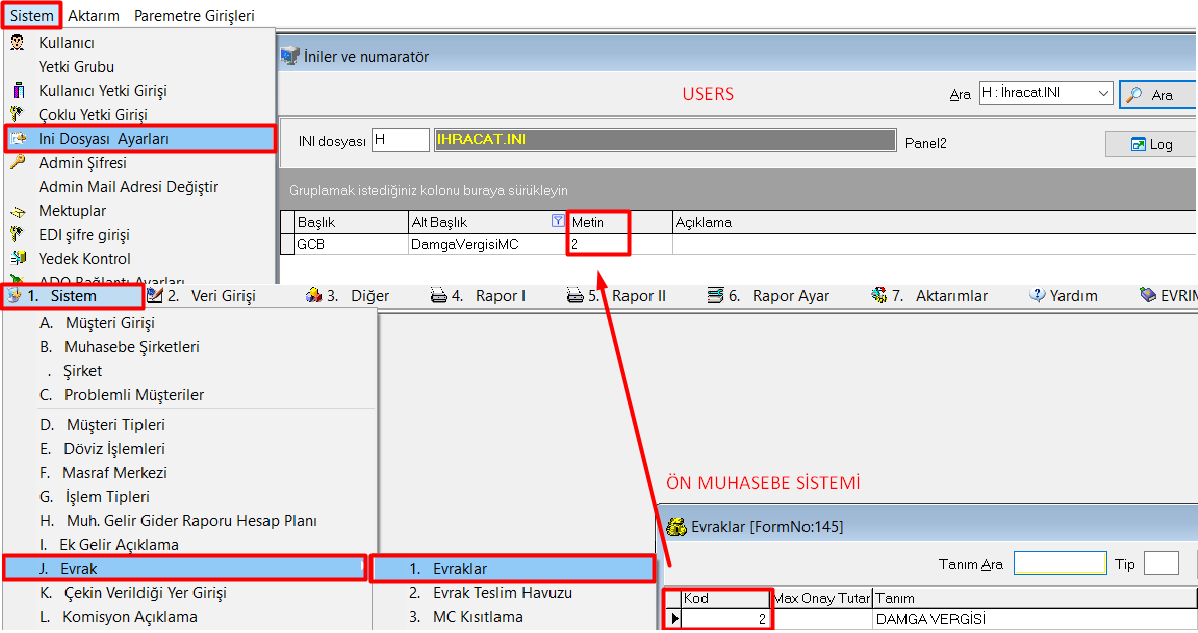Select Admin Mail Adresi Değiştir entry

tap(128, 187)
